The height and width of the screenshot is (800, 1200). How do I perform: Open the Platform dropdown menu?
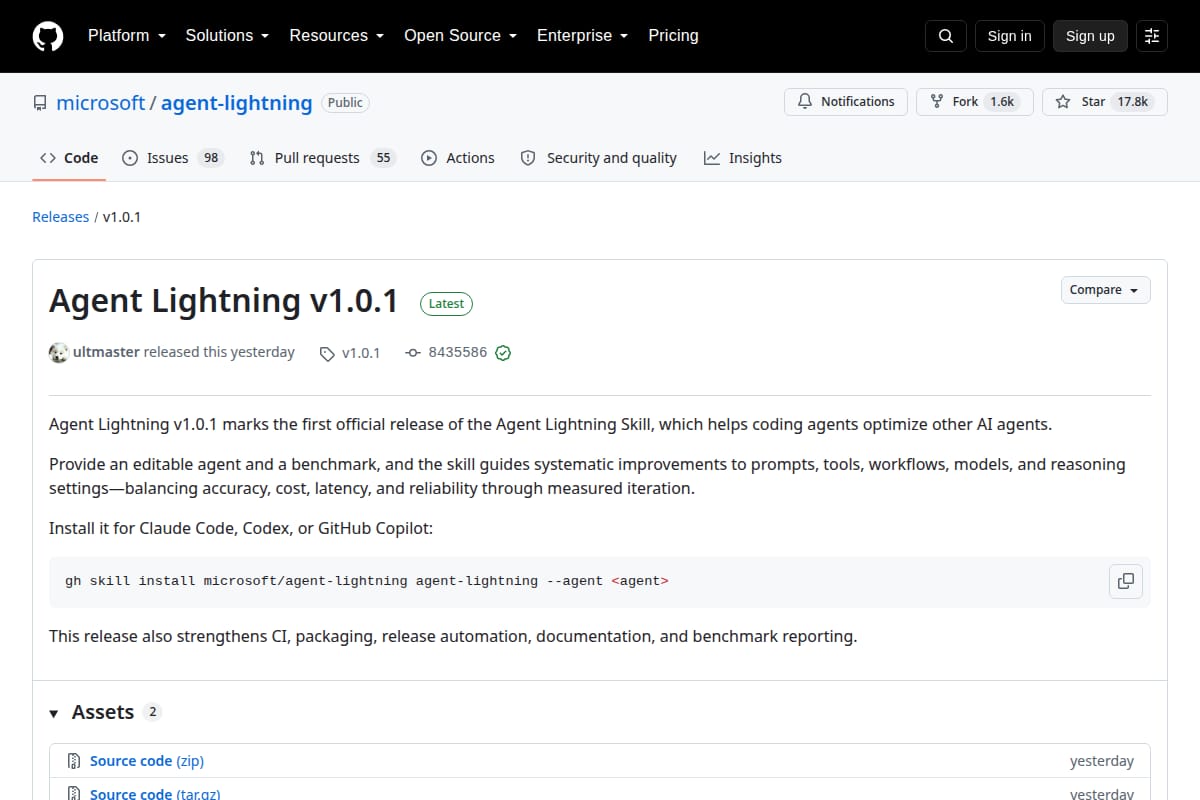pyautogui.click(x=126, y=36)
